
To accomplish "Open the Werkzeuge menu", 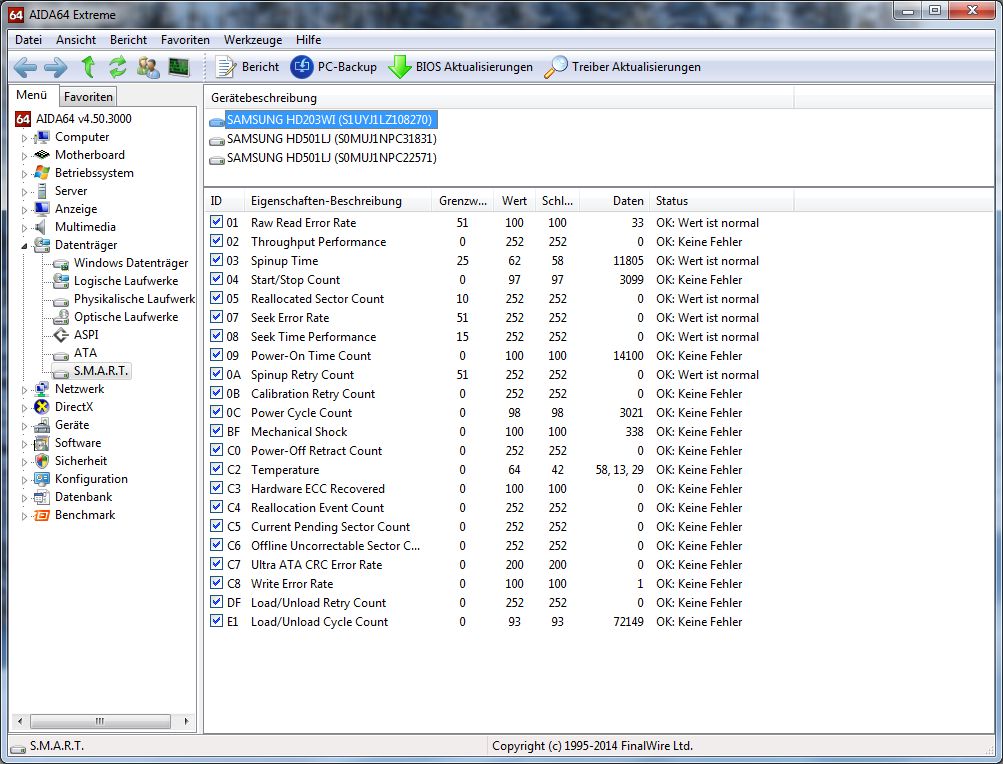I will [253, 40].
